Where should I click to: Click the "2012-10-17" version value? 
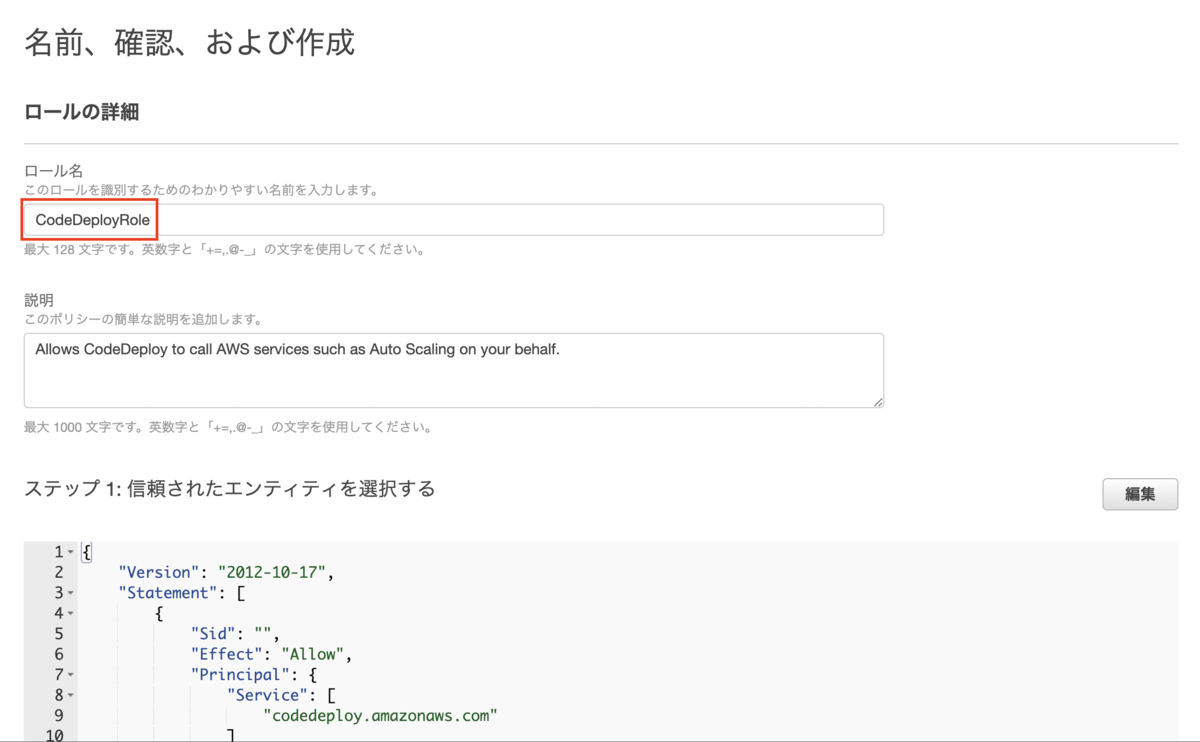pos(271,572)
